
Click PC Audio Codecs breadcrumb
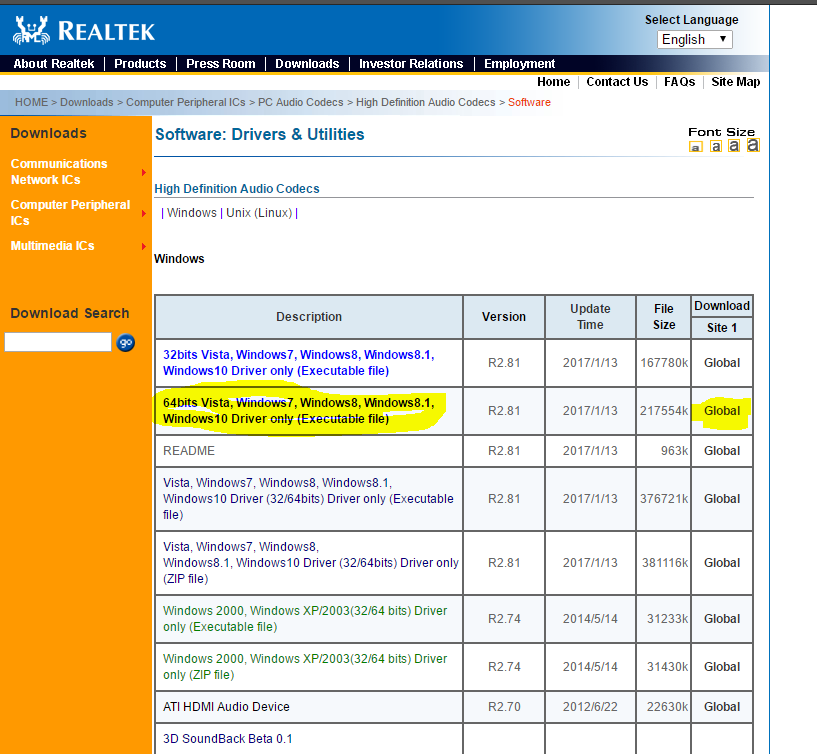click(x=301, y=102)
